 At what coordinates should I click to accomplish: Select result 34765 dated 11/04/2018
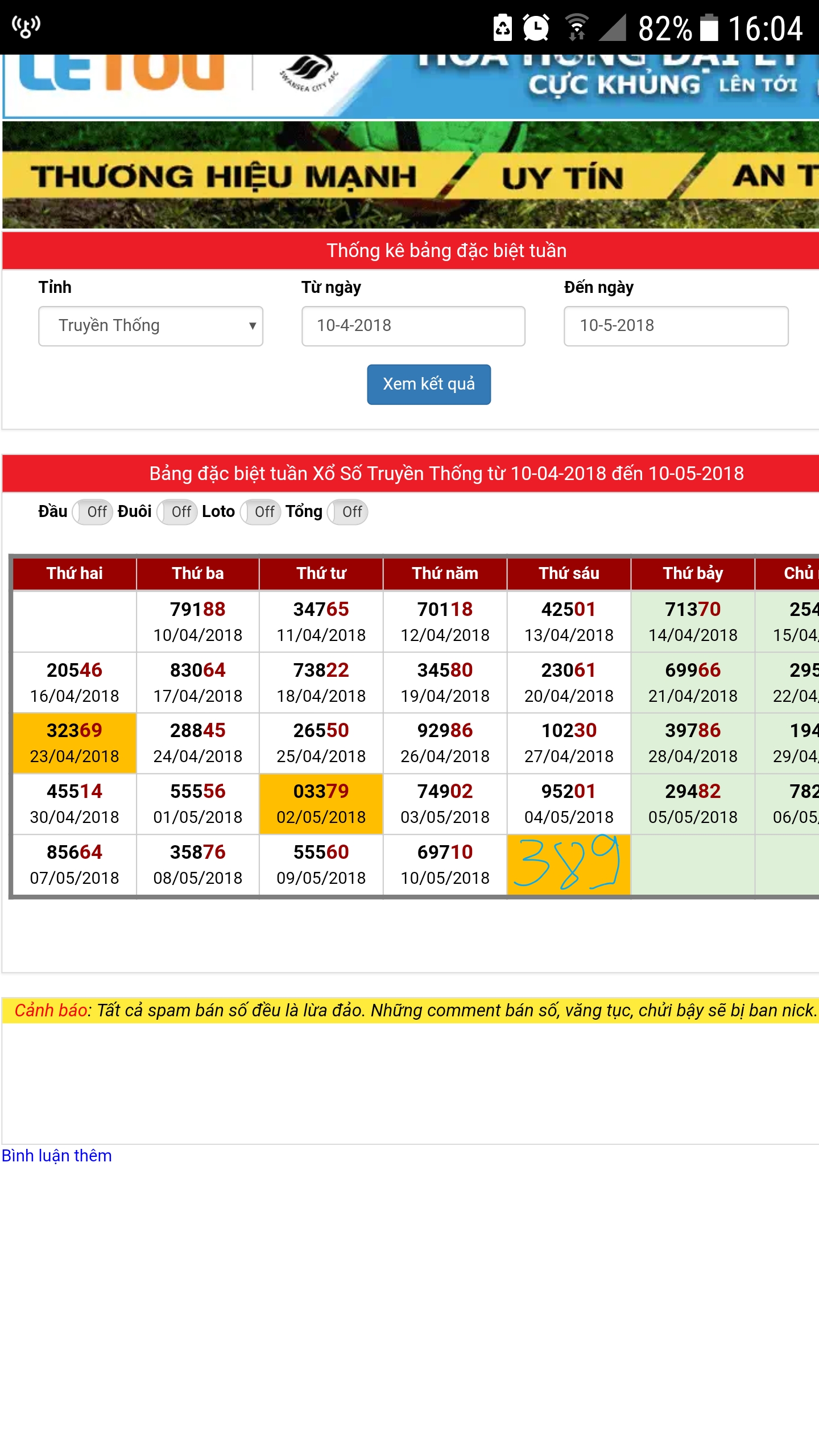(321, 622)
